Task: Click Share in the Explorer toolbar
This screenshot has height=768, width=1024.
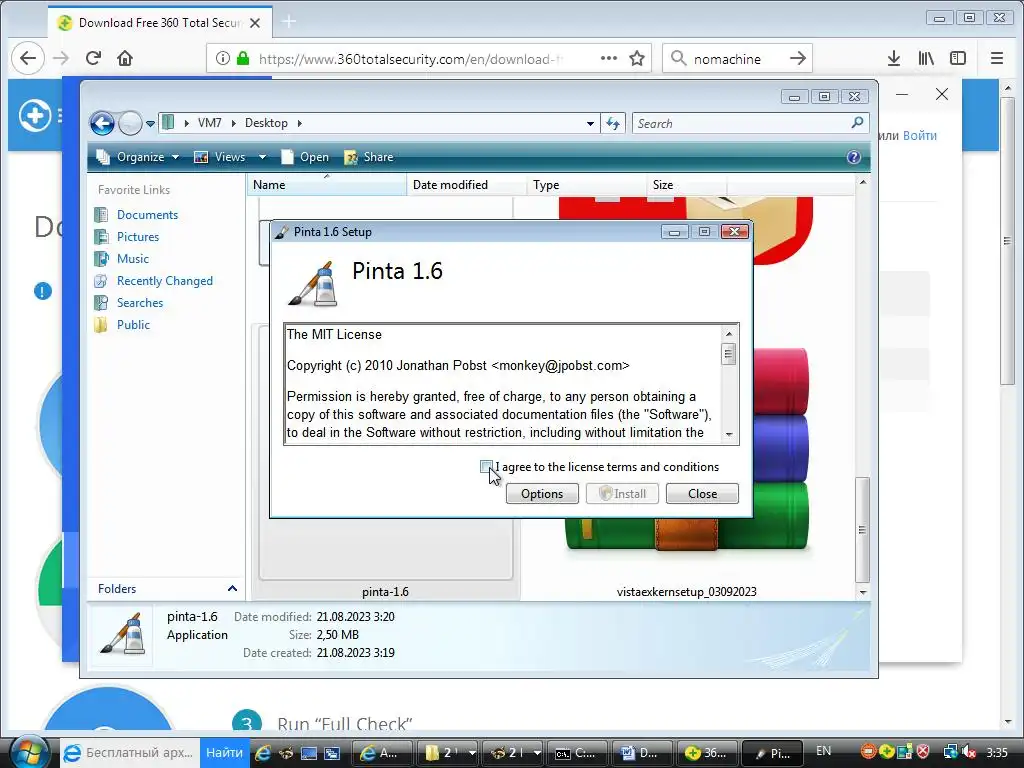Action: [369, 157]
